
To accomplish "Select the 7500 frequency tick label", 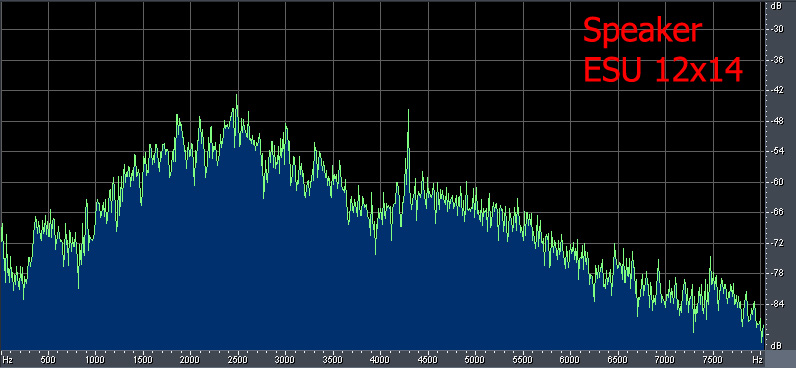I will coord(712,360).
